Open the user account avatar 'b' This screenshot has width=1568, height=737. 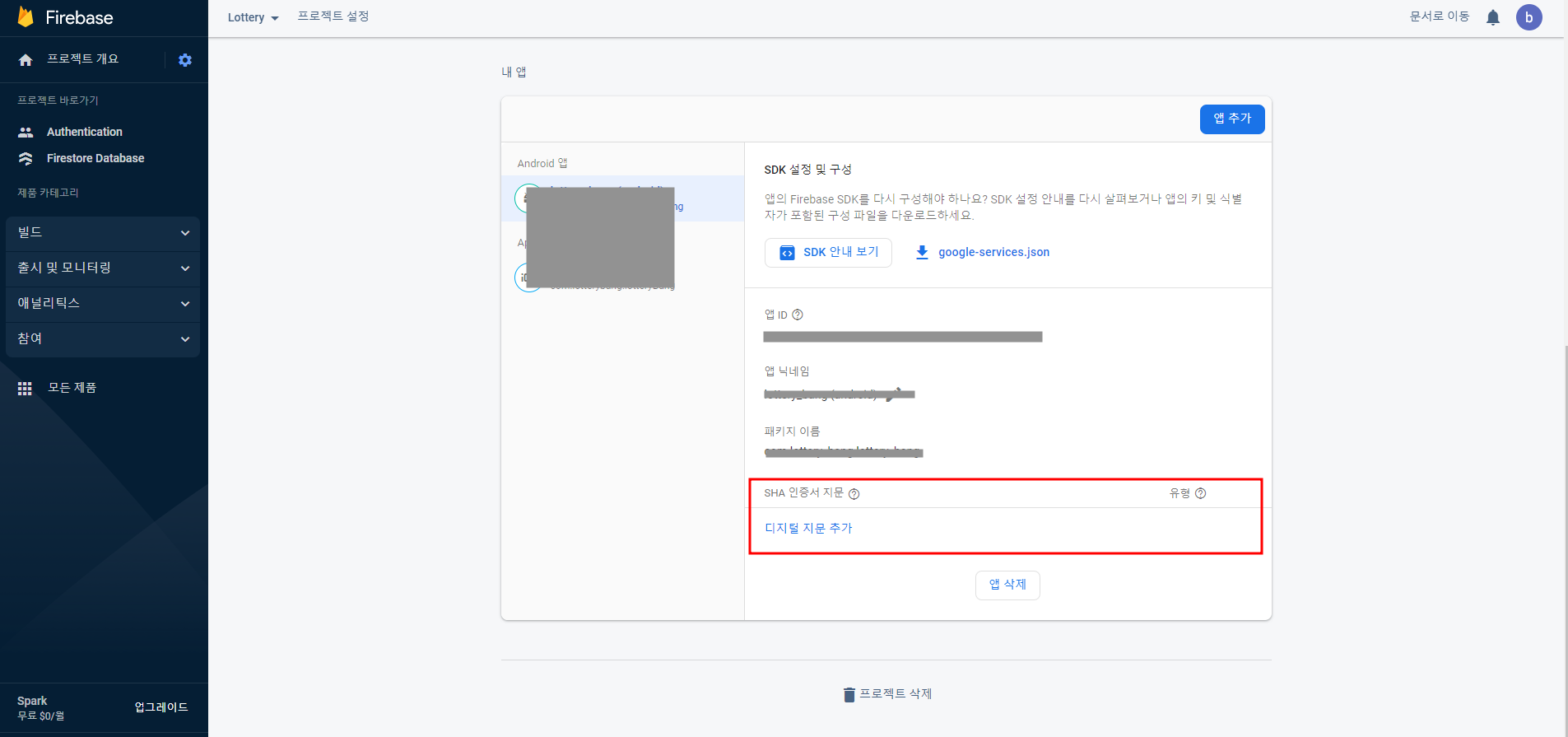[1529, 17]
